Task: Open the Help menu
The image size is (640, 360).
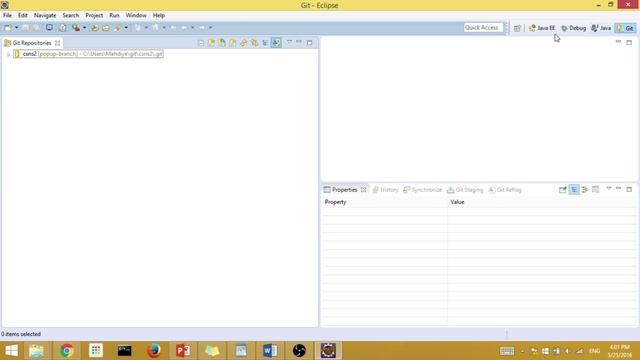Action: coord(159,15)
